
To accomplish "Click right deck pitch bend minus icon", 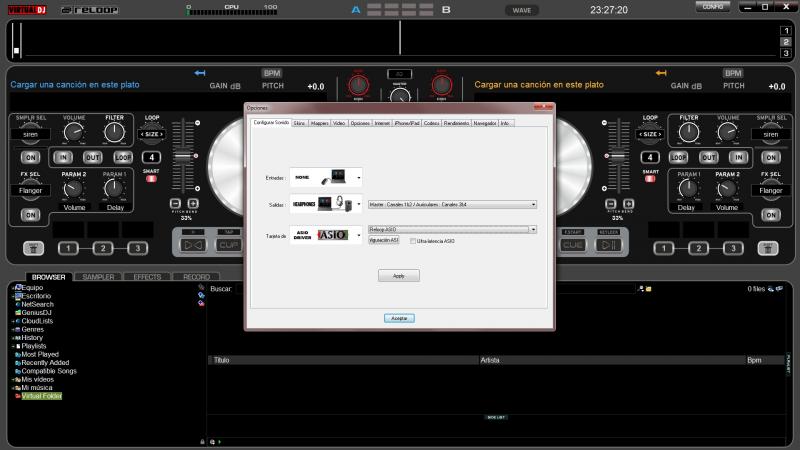I will (x=610, y=204).
